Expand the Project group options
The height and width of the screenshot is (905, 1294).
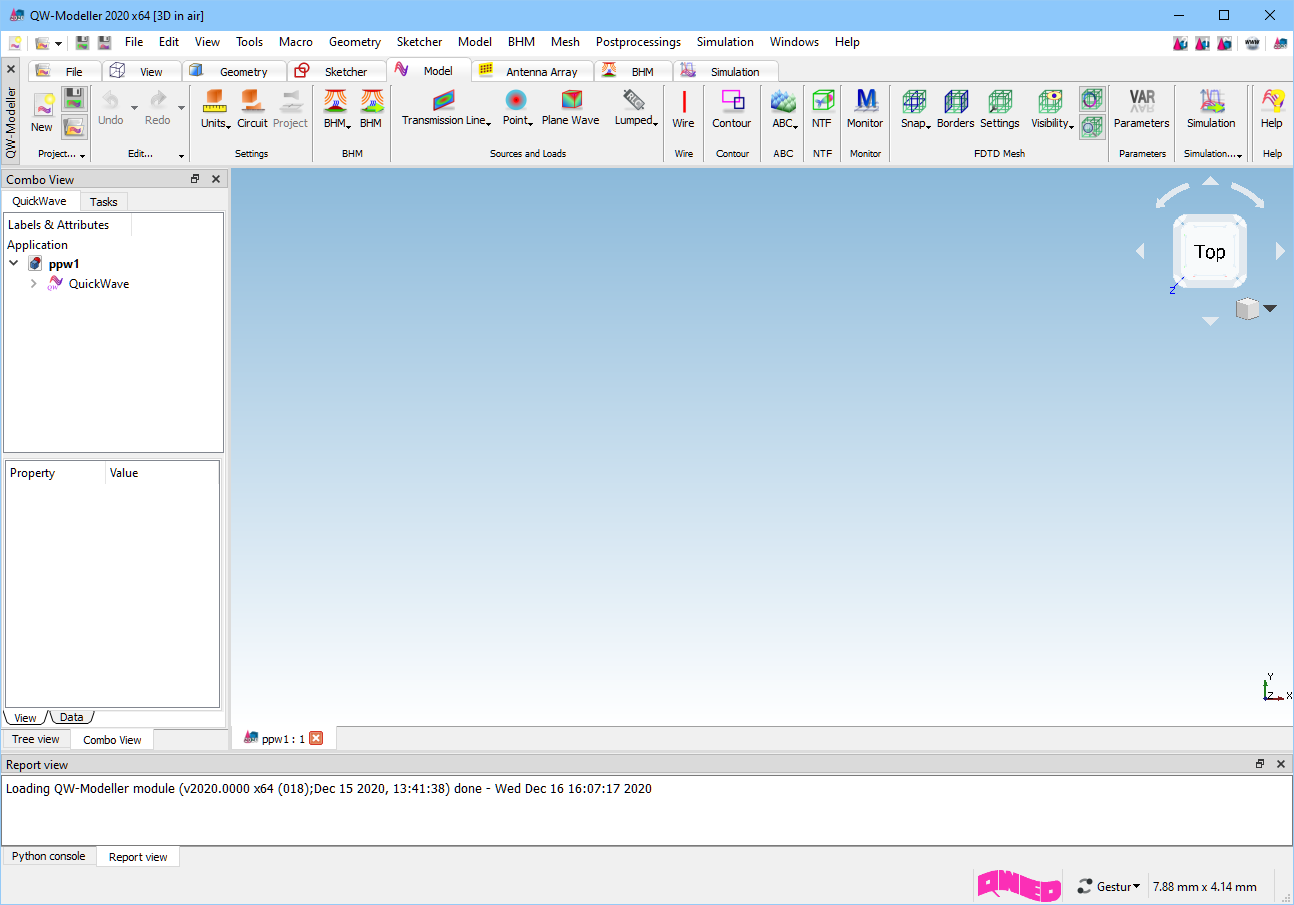click(82, 156)
